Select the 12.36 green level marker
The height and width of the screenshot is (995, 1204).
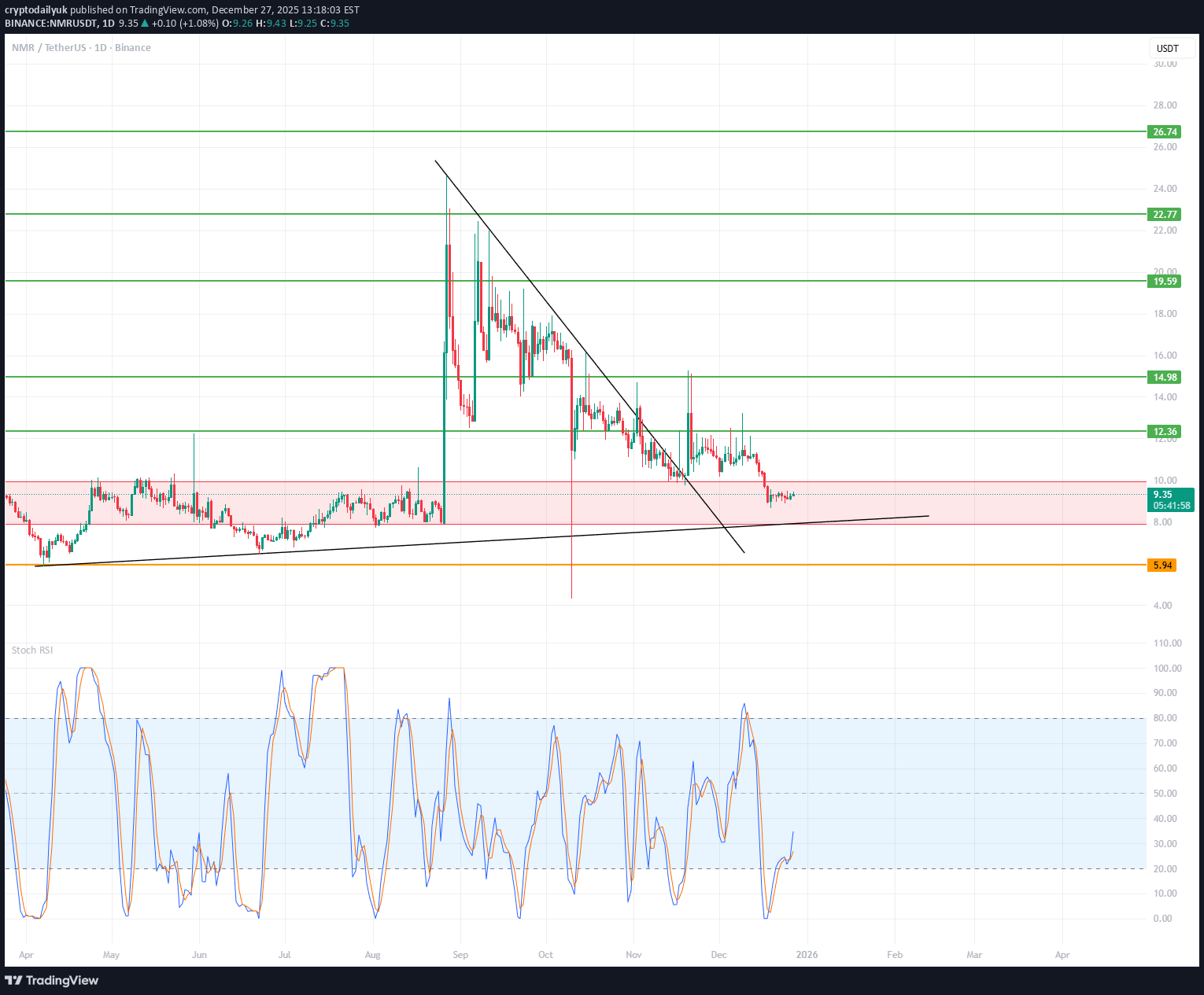(x=1164, y=431)
